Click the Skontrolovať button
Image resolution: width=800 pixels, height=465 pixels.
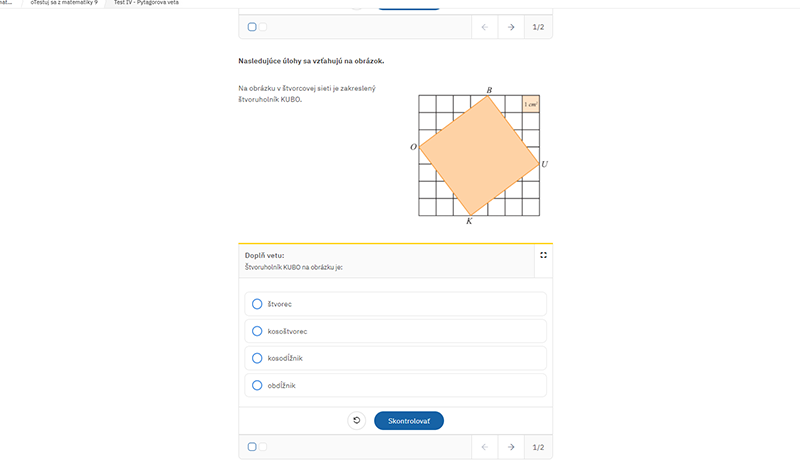click(409, 421)
